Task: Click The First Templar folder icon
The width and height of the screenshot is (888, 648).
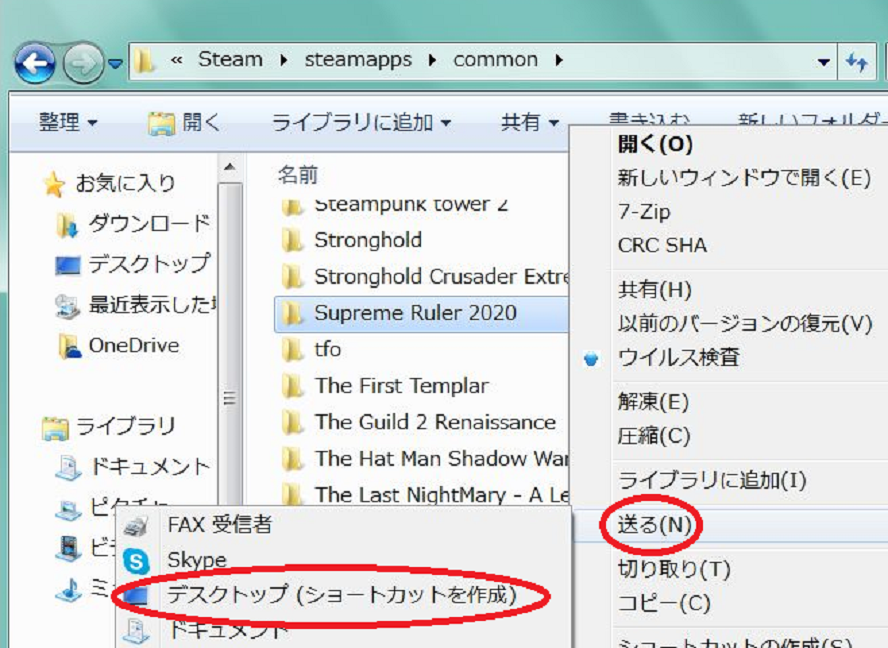Action: [292, 386]
